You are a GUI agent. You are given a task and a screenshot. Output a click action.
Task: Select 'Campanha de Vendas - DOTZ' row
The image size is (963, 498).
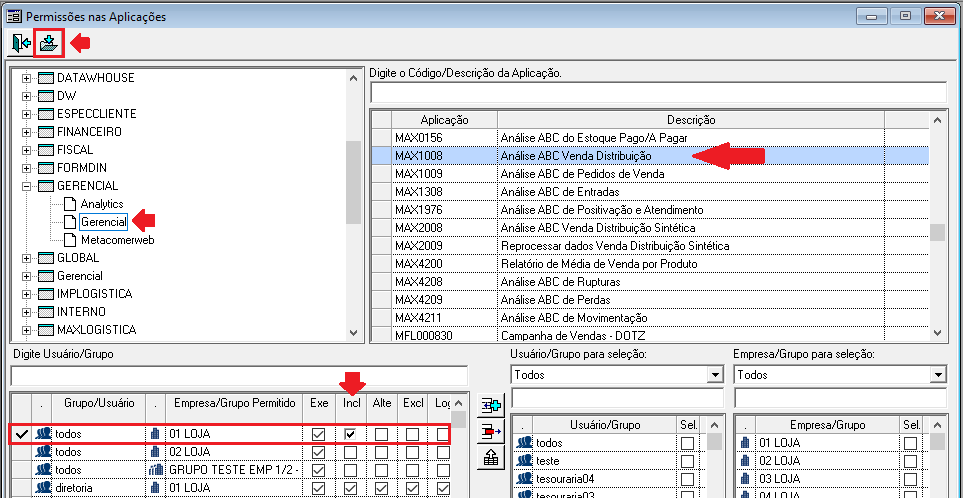[650, 335]
